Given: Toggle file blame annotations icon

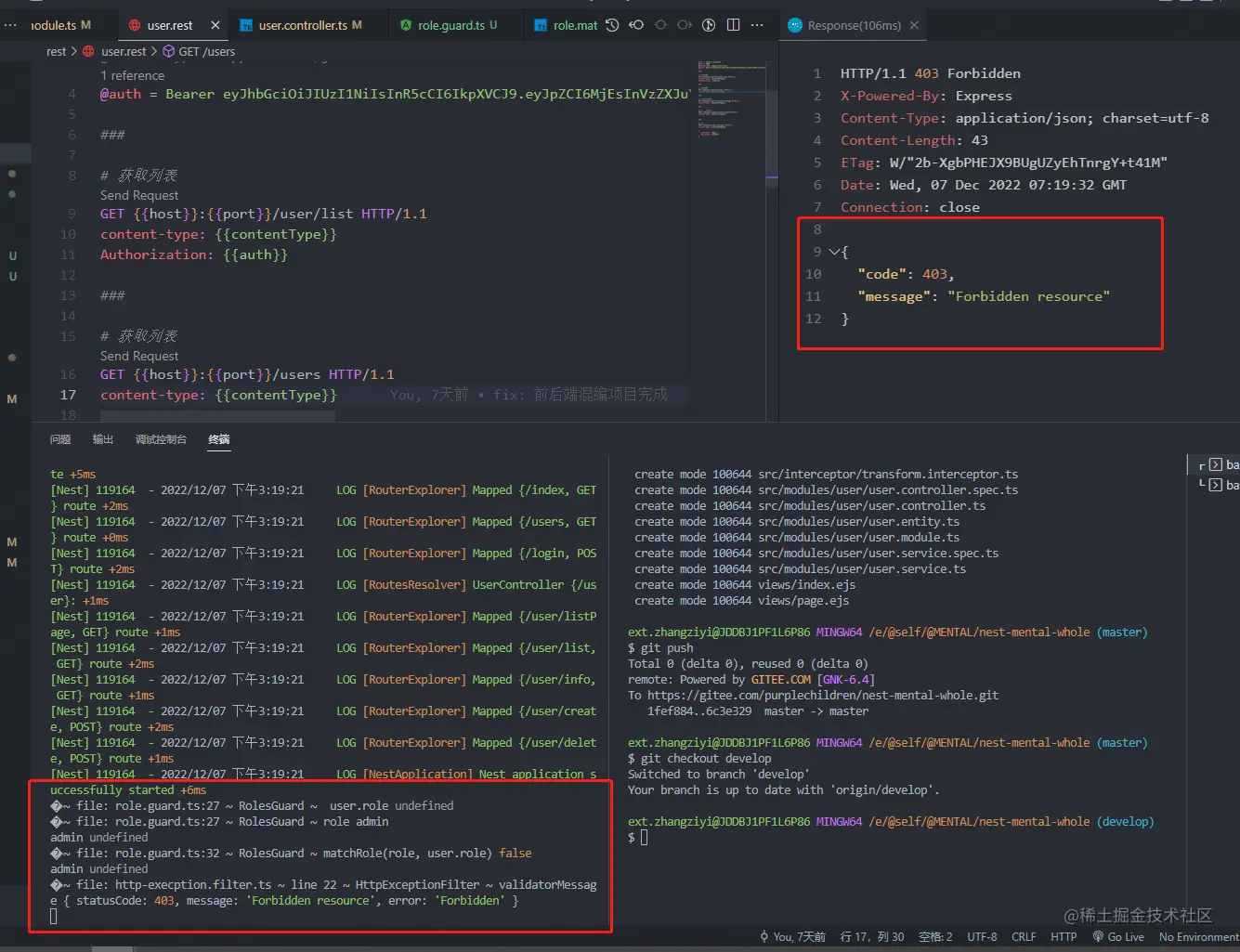Looking at the screenshot, I should [x=709, y=25].
